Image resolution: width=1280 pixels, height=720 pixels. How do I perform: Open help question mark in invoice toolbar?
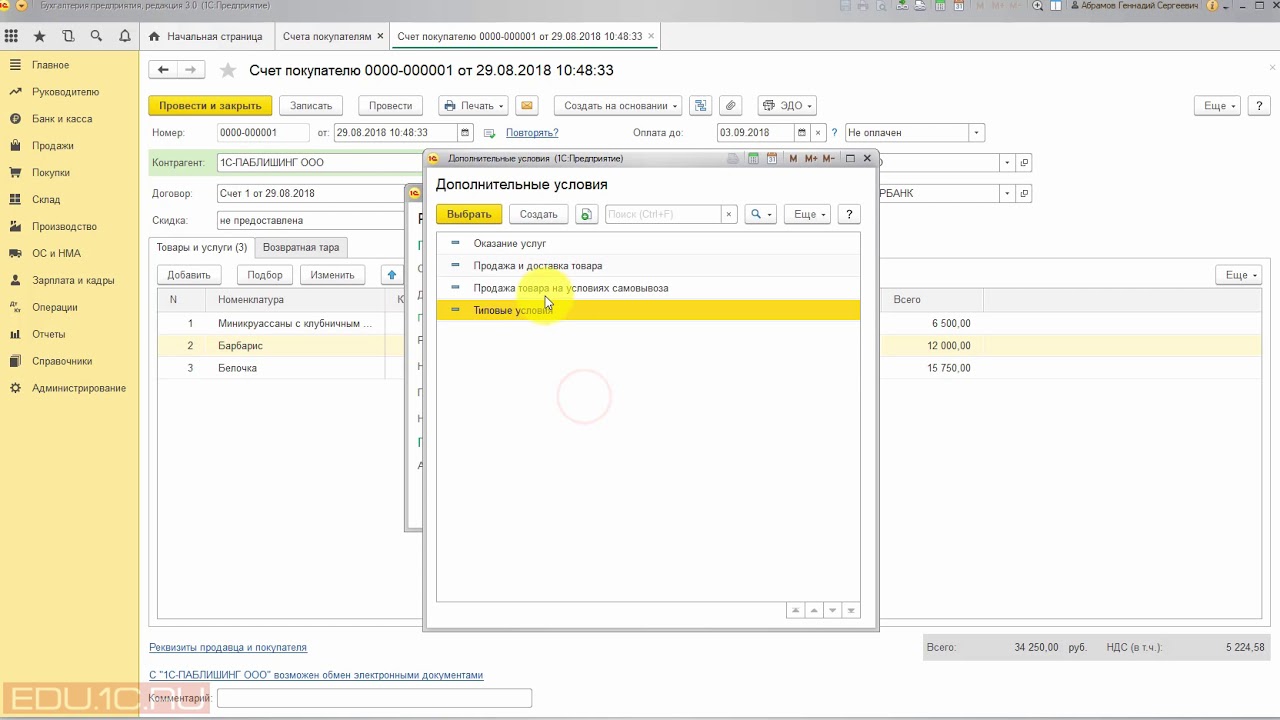click(1260, 105)
